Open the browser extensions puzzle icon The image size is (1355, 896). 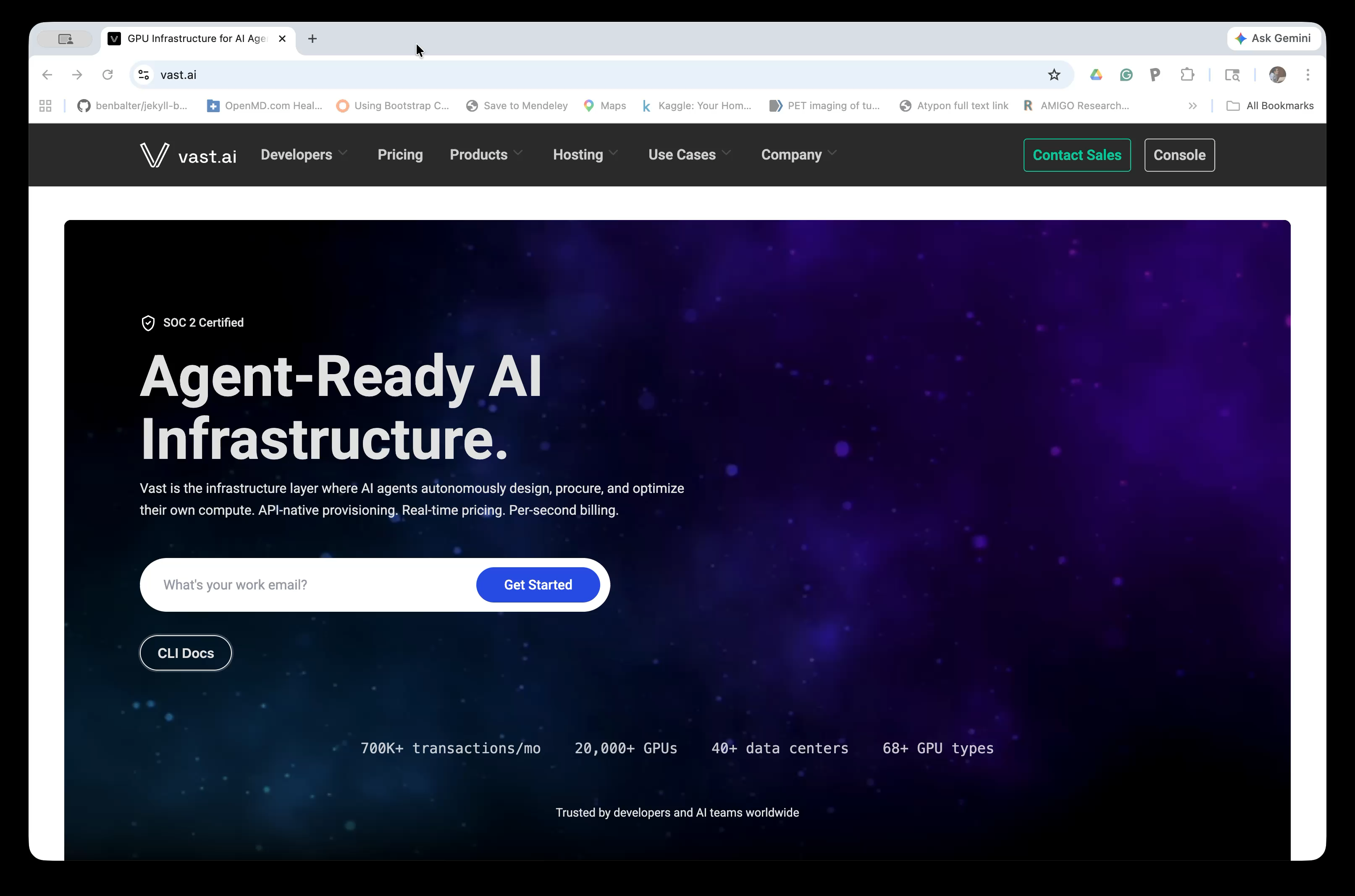coord(1187,75)
